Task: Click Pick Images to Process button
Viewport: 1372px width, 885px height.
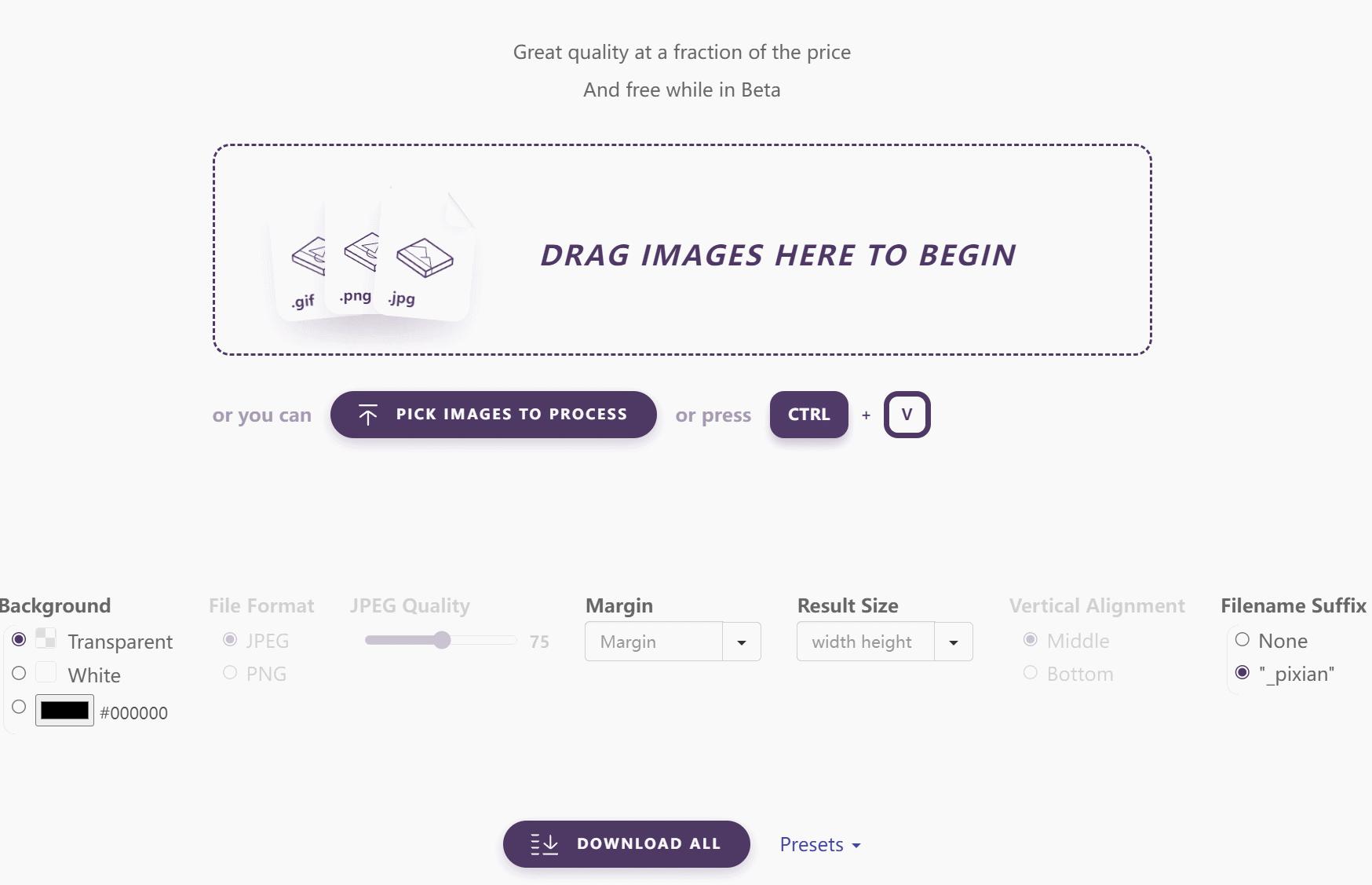Action: click(493, 415)
